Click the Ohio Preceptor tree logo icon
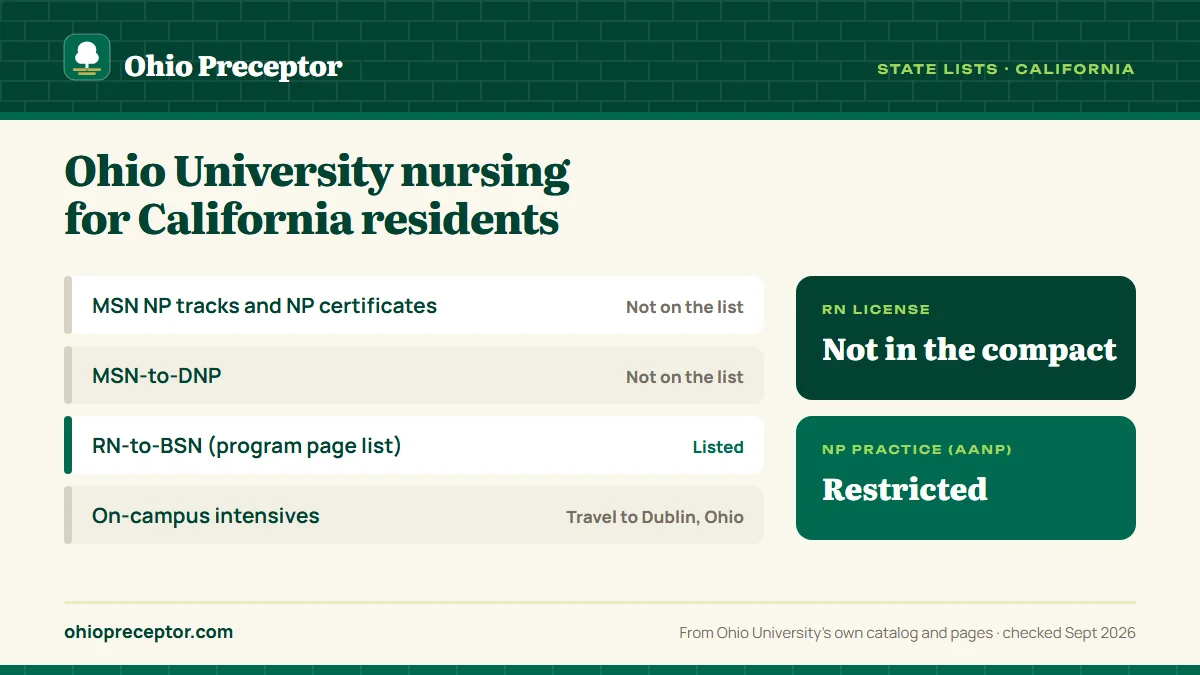This screenshot has height=675, width=1200. (x=87, y=57)
